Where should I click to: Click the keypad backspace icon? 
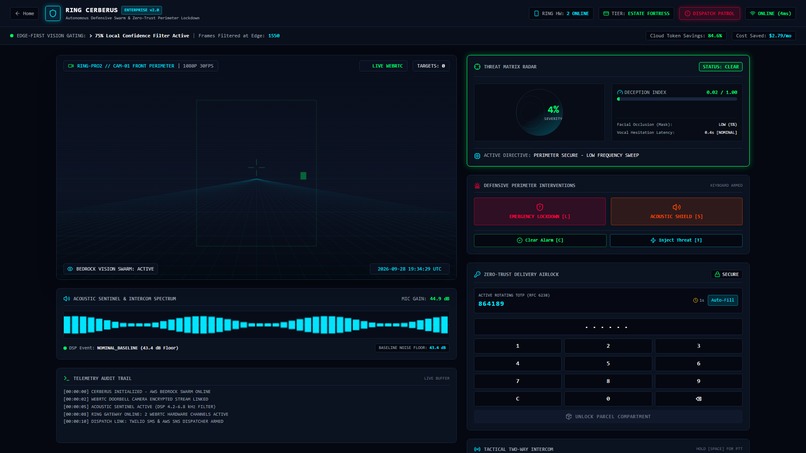tap(699, 398)
